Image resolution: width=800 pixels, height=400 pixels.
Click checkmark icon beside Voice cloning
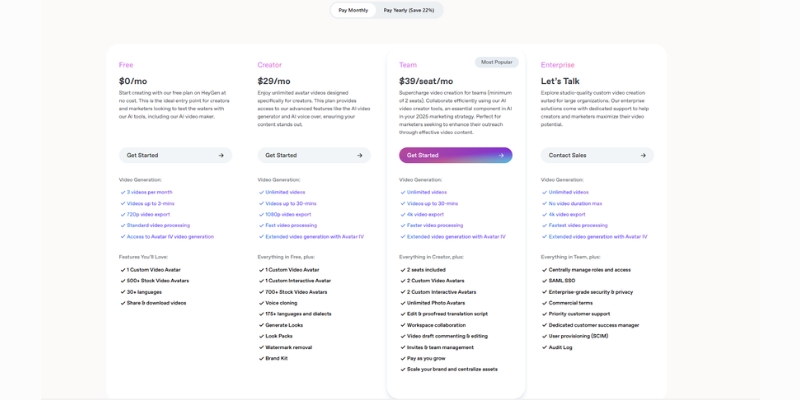tap(261, 303)
